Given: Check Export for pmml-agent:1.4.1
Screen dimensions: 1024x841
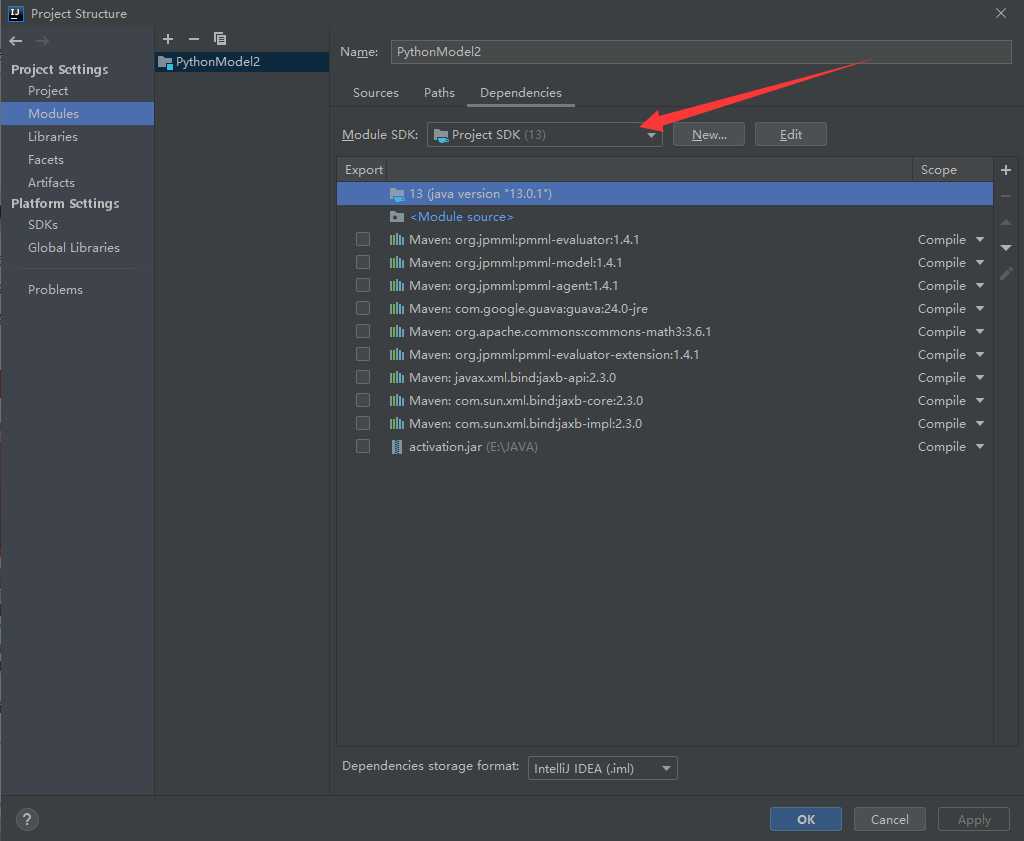Looking at the screenshot, I should pos(362,285).
